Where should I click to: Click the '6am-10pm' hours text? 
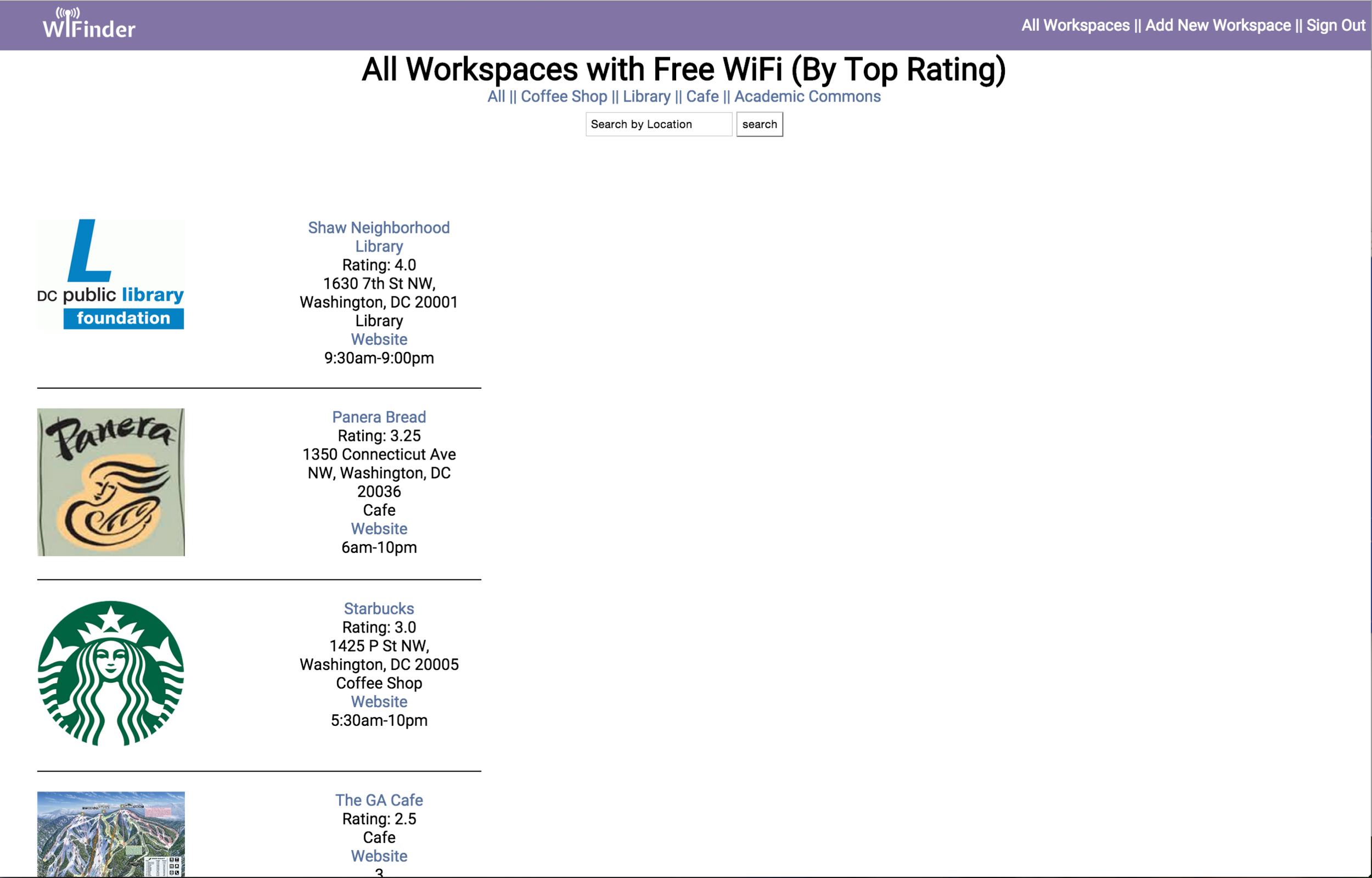[x=379, y=547]
